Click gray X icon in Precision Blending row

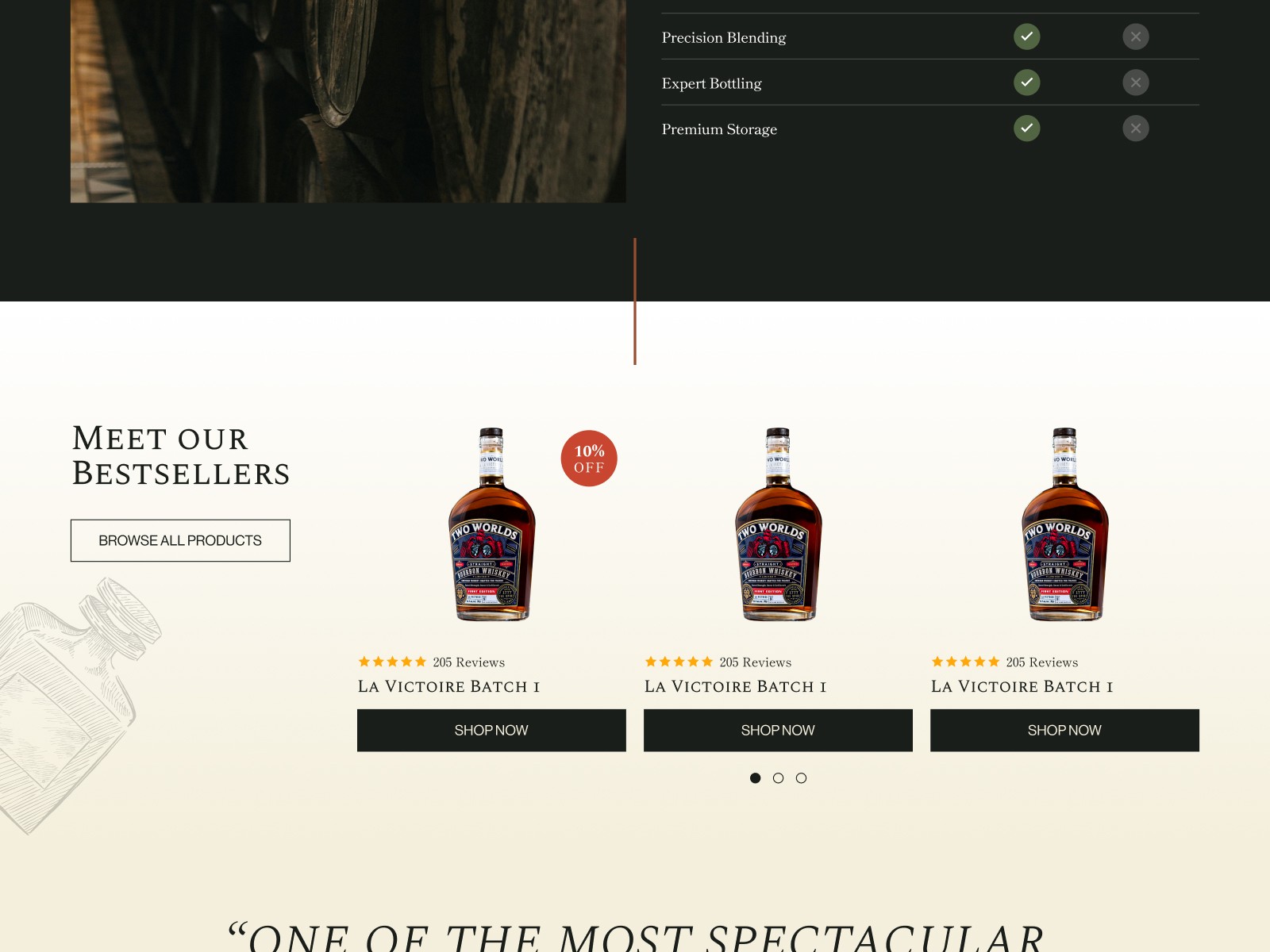click(1136, 36)
